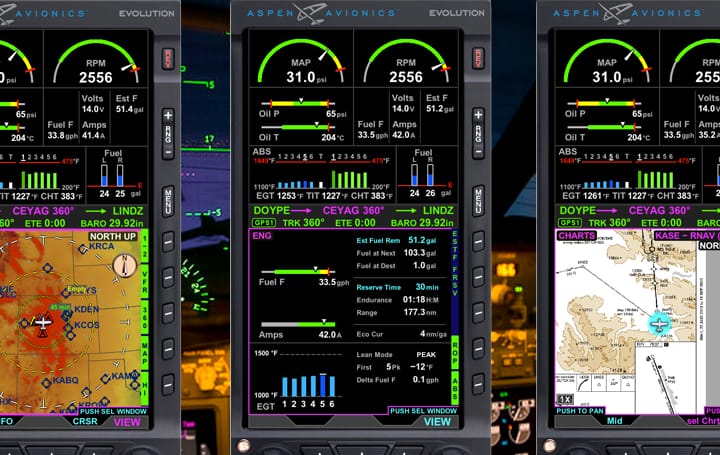Zoom in using RNG plus on left display
Image resolution: width=720 pixels, height=455 pixels.
(x=168, y=115)
